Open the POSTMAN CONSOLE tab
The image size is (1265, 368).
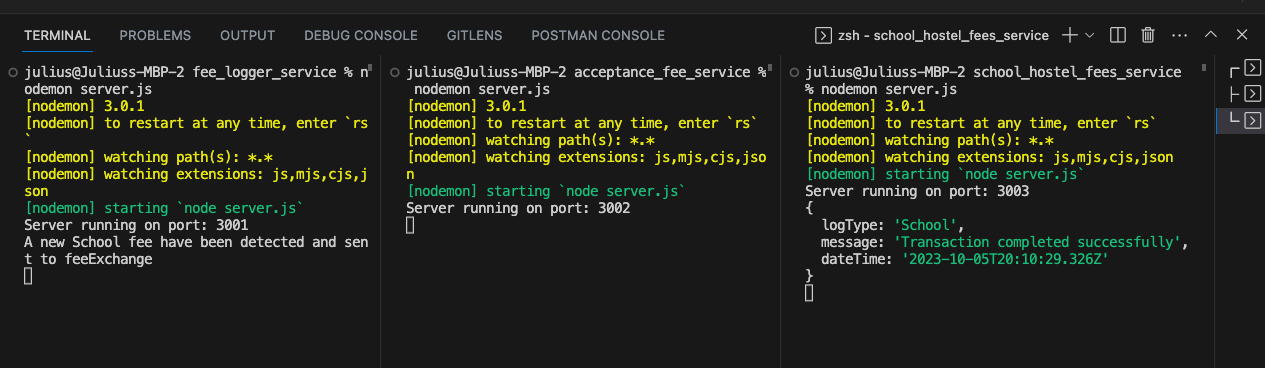click(x=598, y=35)
